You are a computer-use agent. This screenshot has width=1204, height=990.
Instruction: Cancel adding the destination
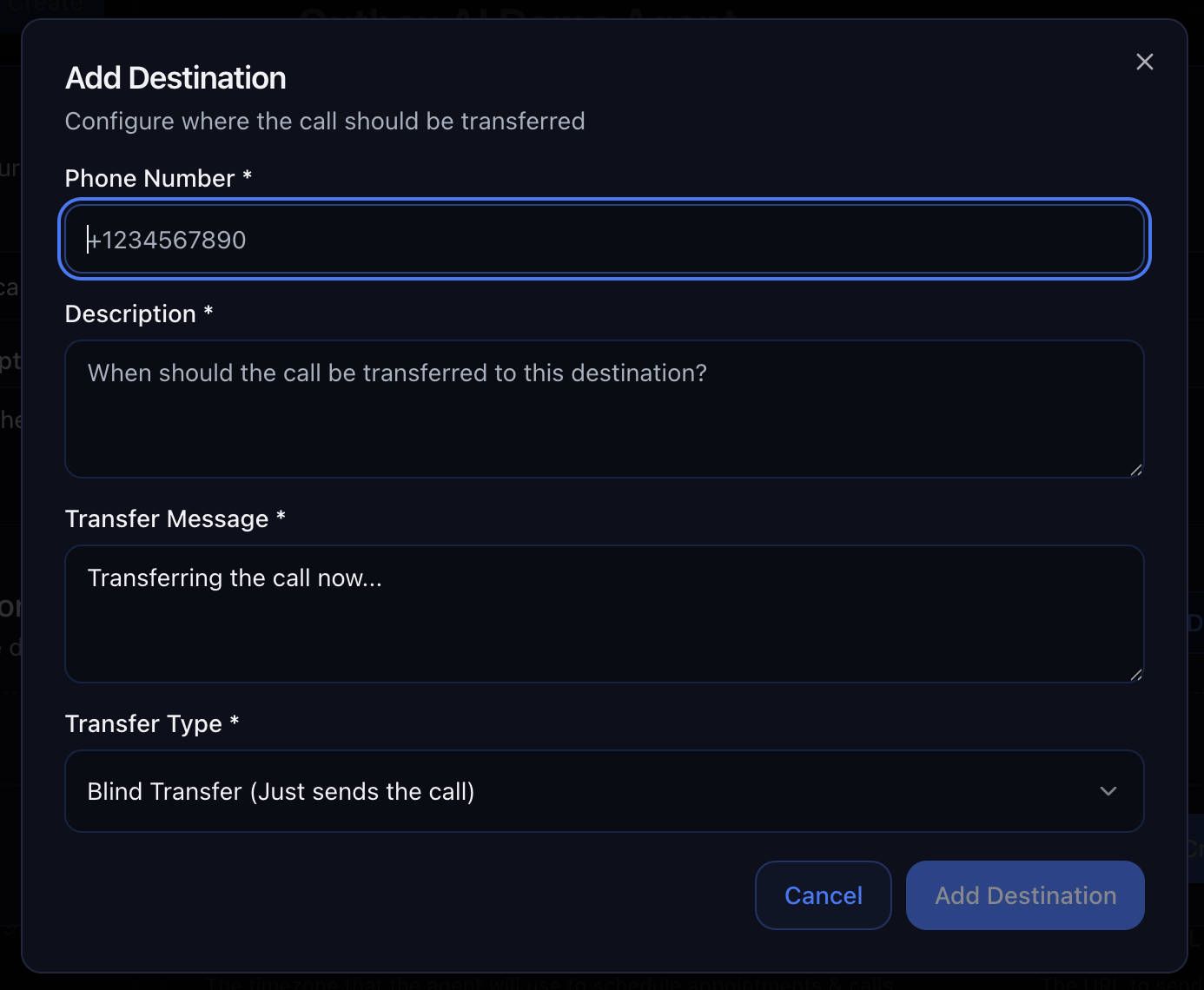(823, 895)
